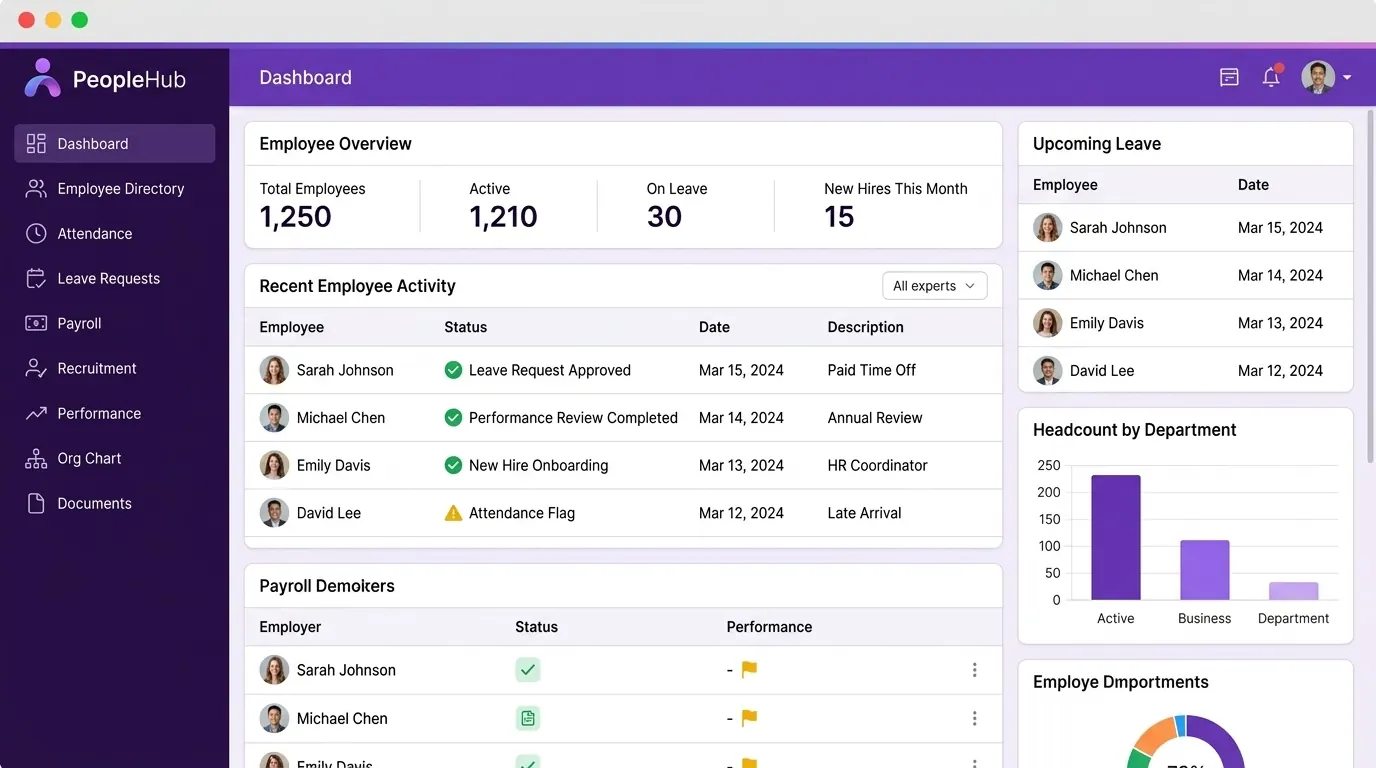Click the Status column header in activity table

[x=466, y=327]
